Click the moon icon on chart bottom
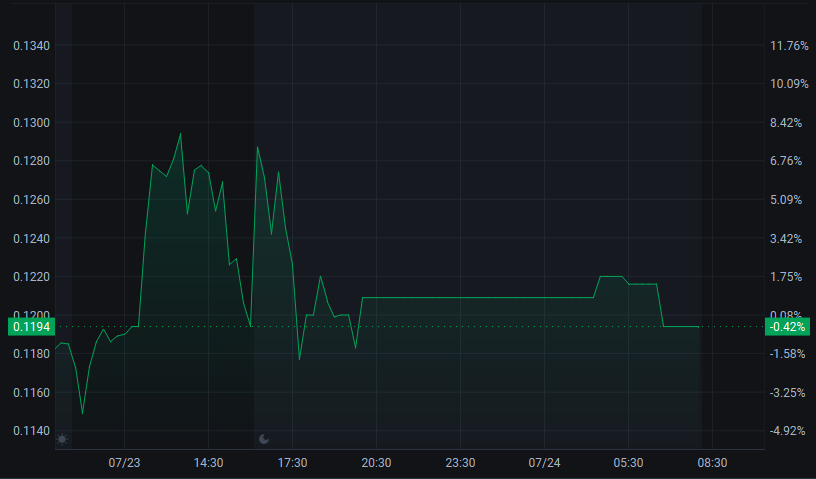Screen dimensions: 816x479 [264, 439]
